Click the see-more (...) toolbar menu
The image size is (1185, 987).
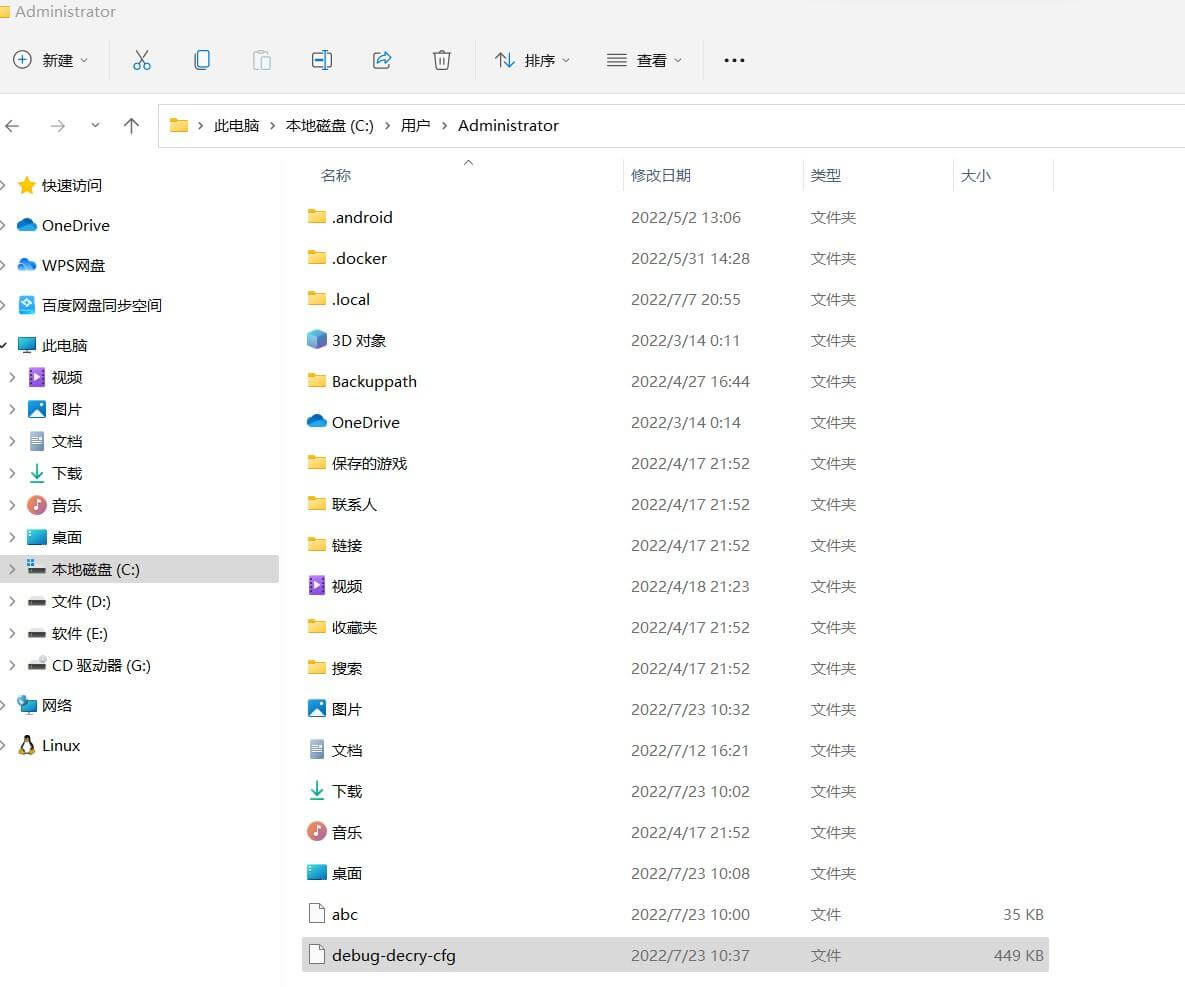point(734,60)
